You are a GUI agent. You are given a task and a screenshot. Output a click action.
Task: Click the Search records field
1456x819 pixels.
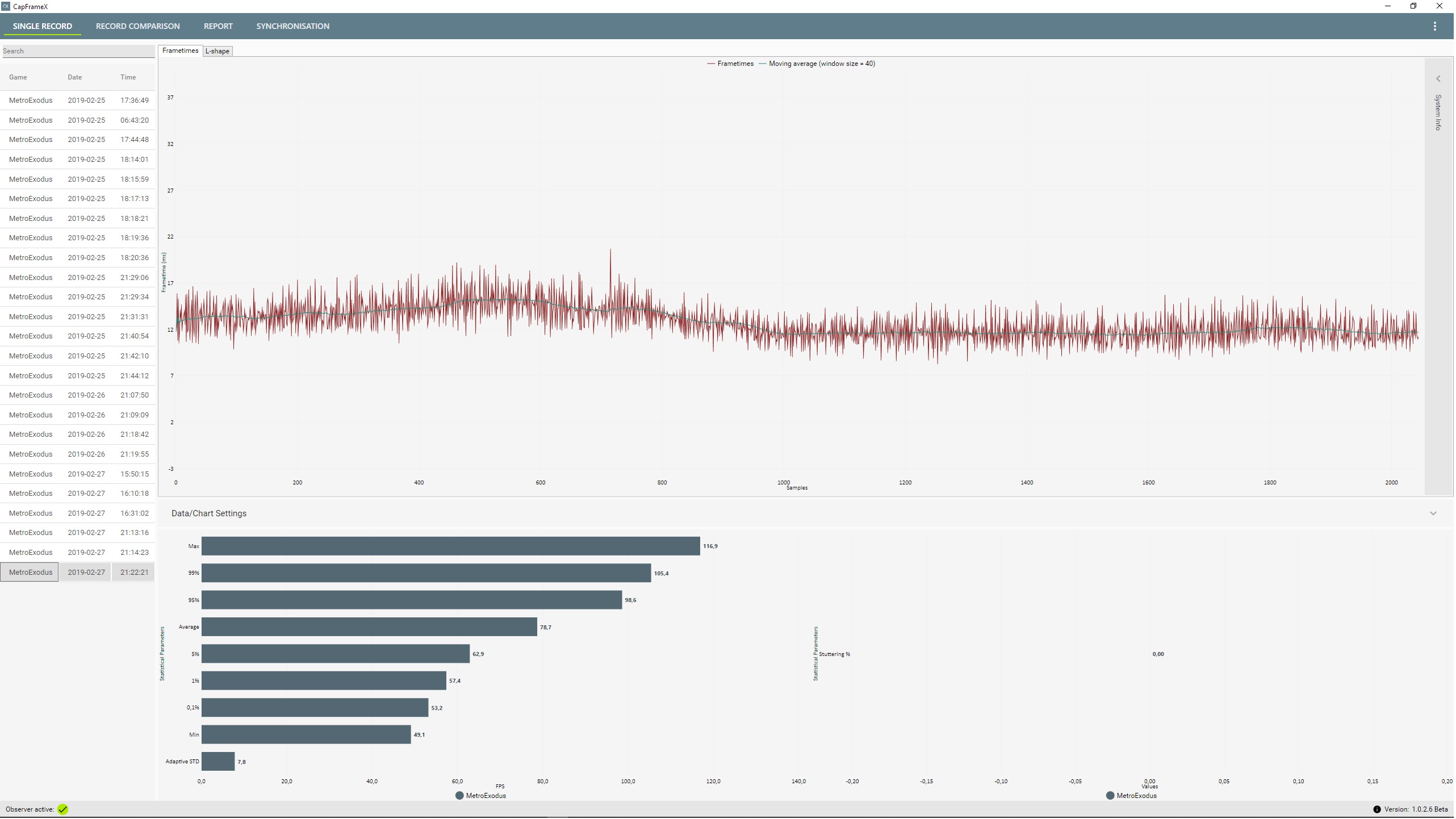click(78, 51)
